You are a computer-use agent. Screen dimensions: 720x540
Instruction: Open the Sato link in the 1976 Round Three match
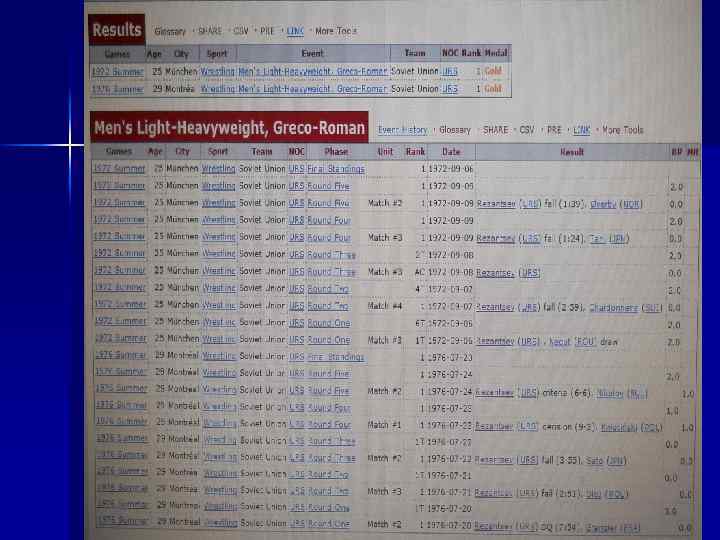(594, 460)
